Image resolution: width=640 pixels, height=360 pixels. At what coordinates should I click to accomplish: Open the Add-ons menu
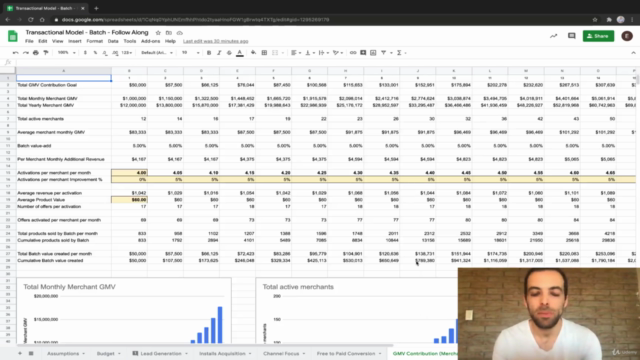(150, 41)
